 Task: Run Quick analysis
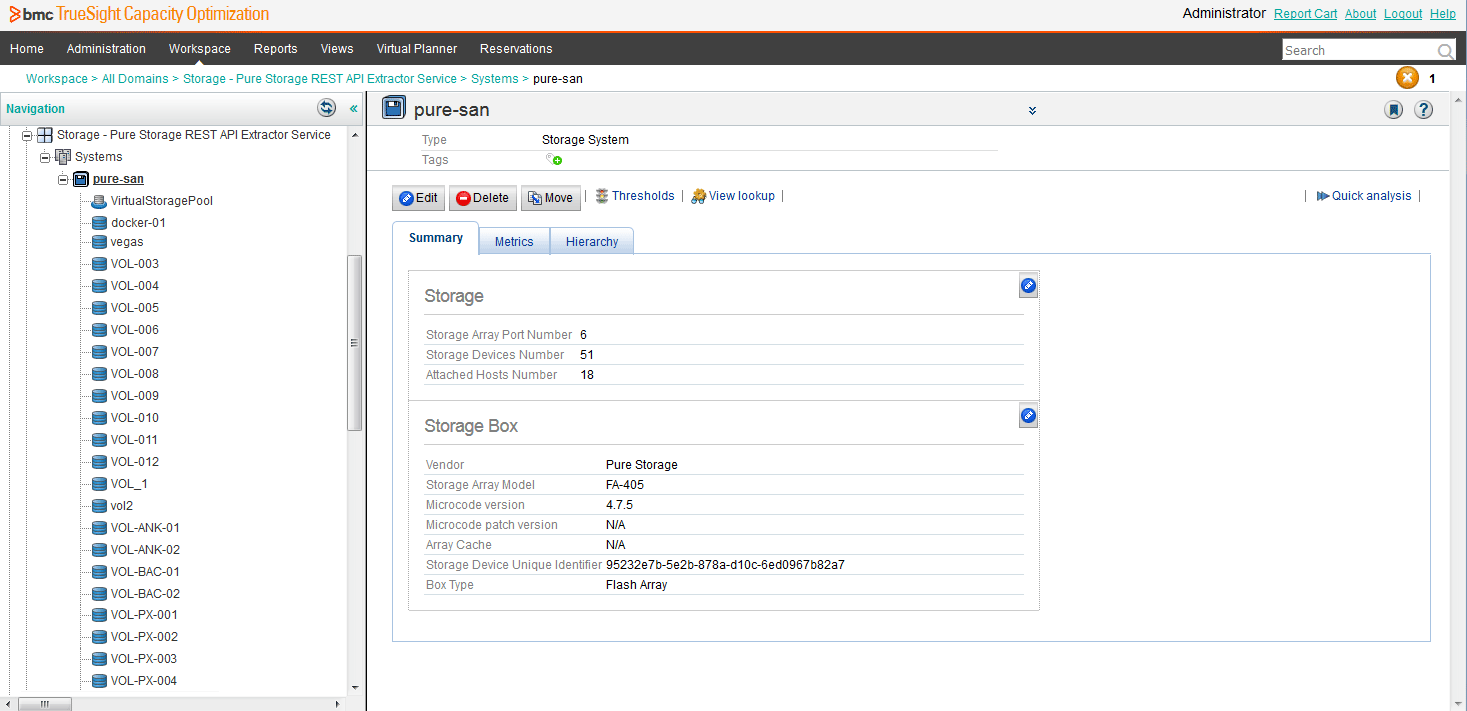pos(1364,196)
